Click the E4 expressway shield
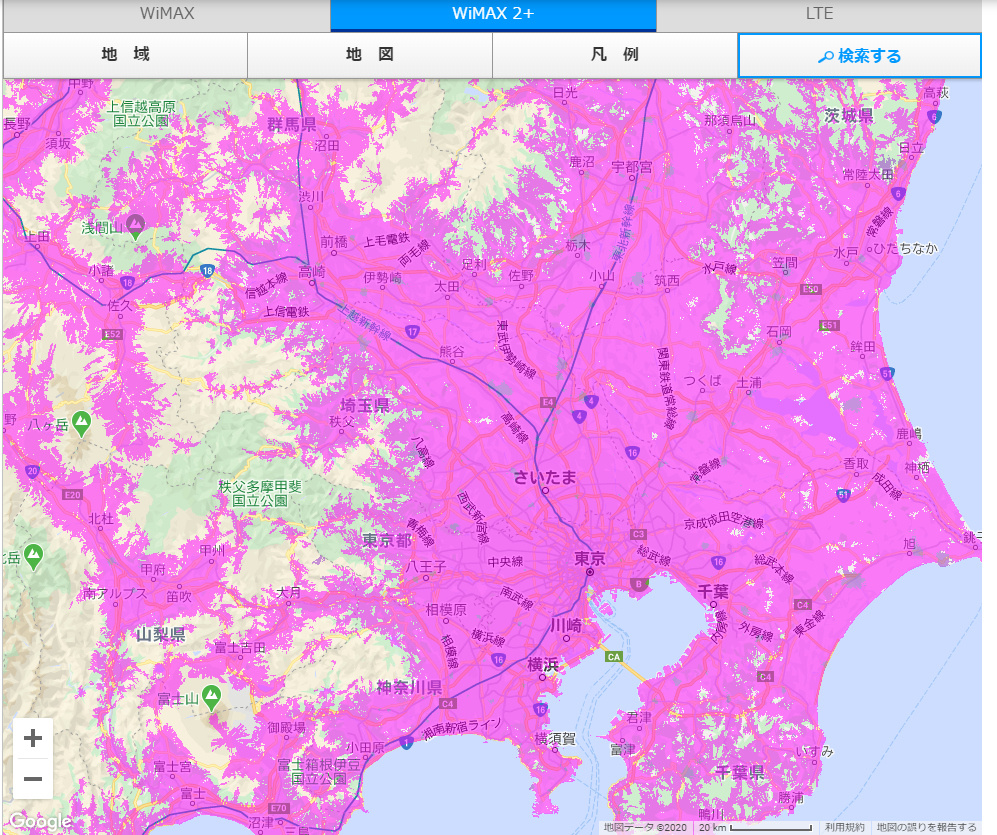The width and height of the screenshot is (997, 835). [x=547, y=402]
